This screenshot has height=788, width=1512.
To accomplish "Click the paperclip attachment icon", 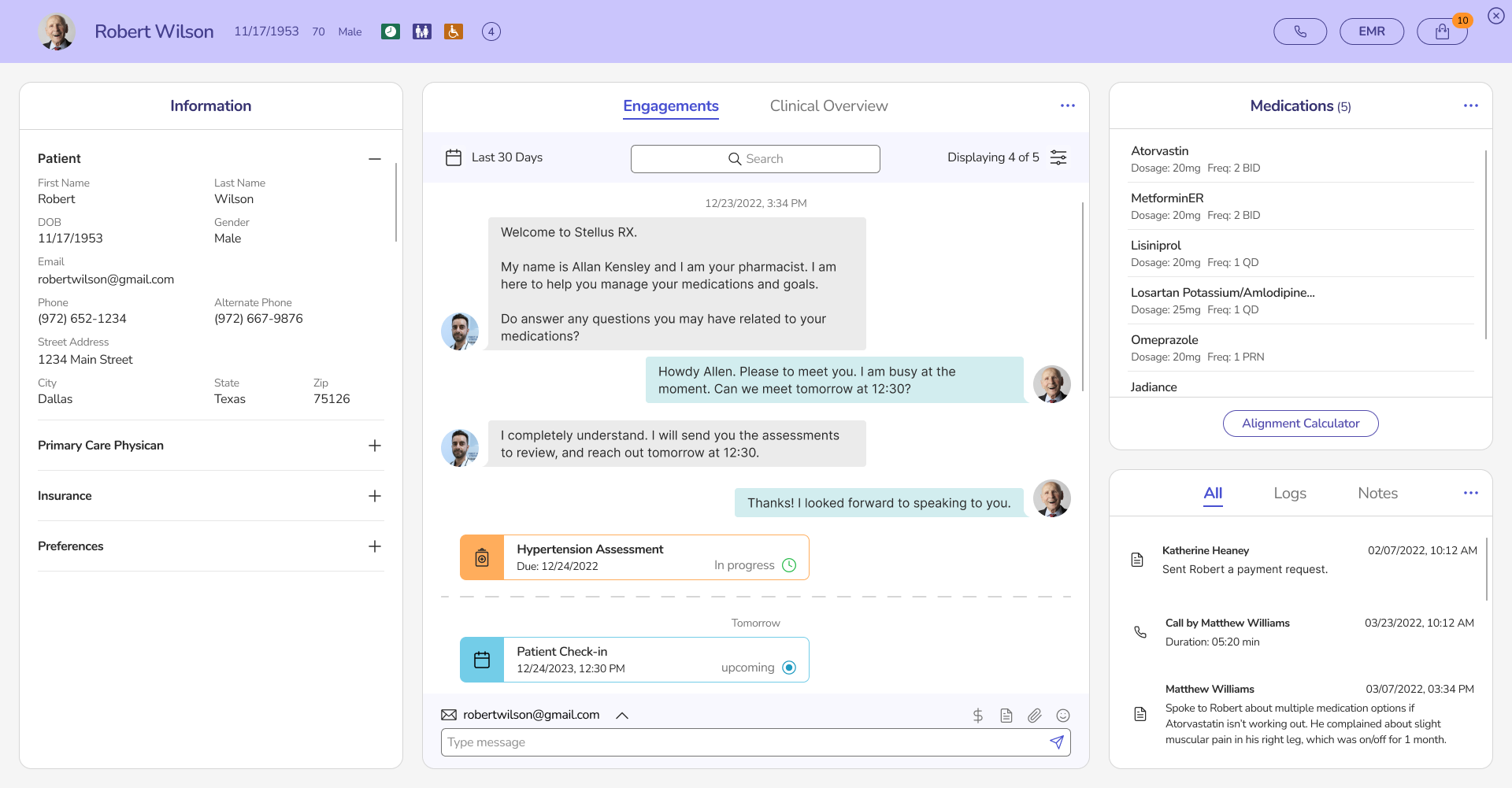I will (1034, 716).
